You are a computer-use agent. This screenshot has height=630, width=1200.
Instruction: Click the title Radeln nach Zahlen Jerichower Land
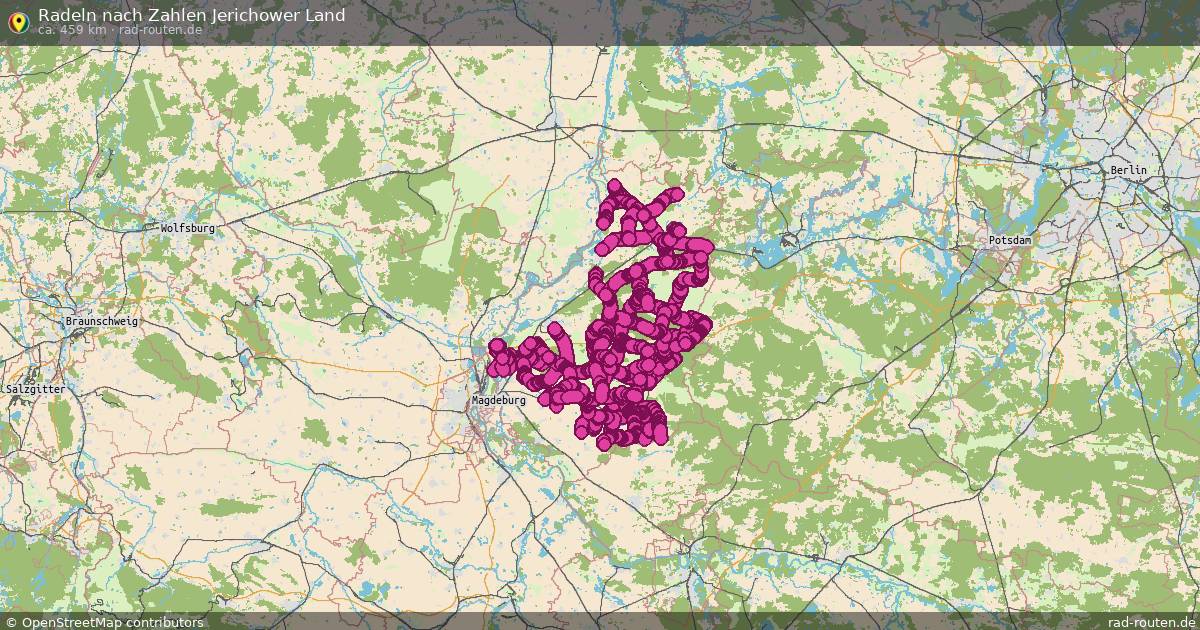190,15
